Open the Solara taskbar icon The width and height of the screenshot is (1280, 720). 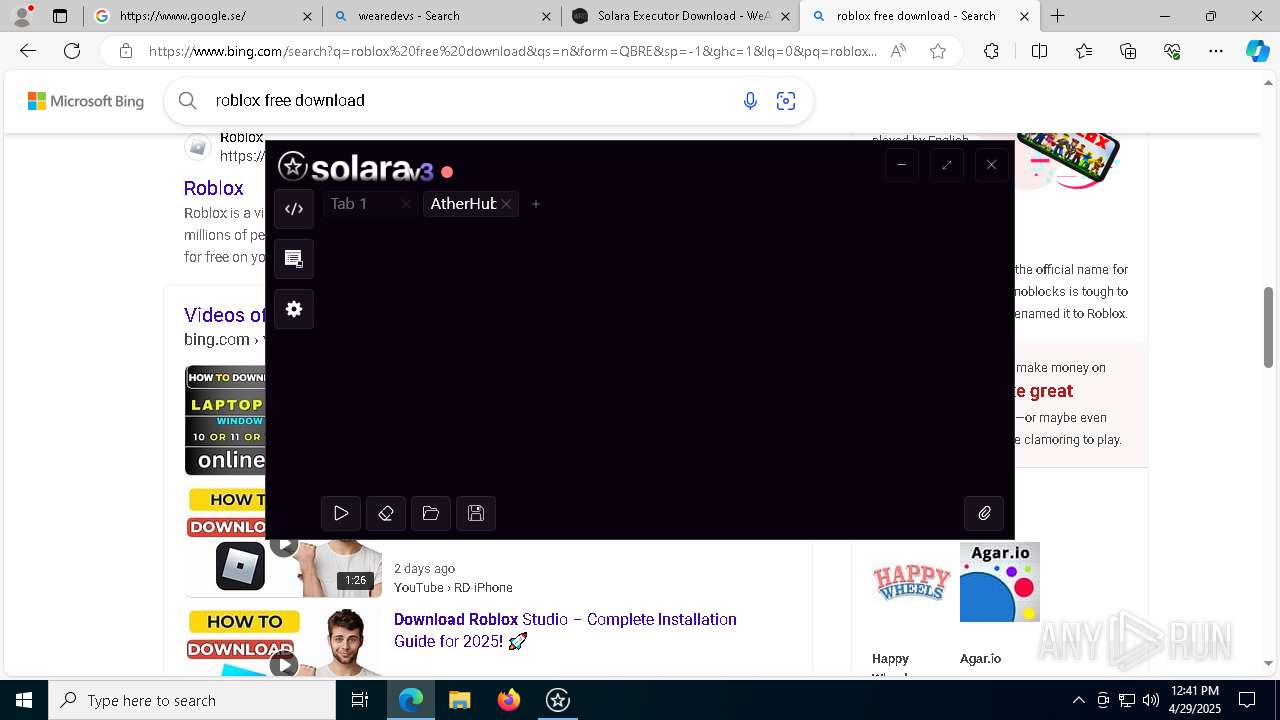click(558, 700)
